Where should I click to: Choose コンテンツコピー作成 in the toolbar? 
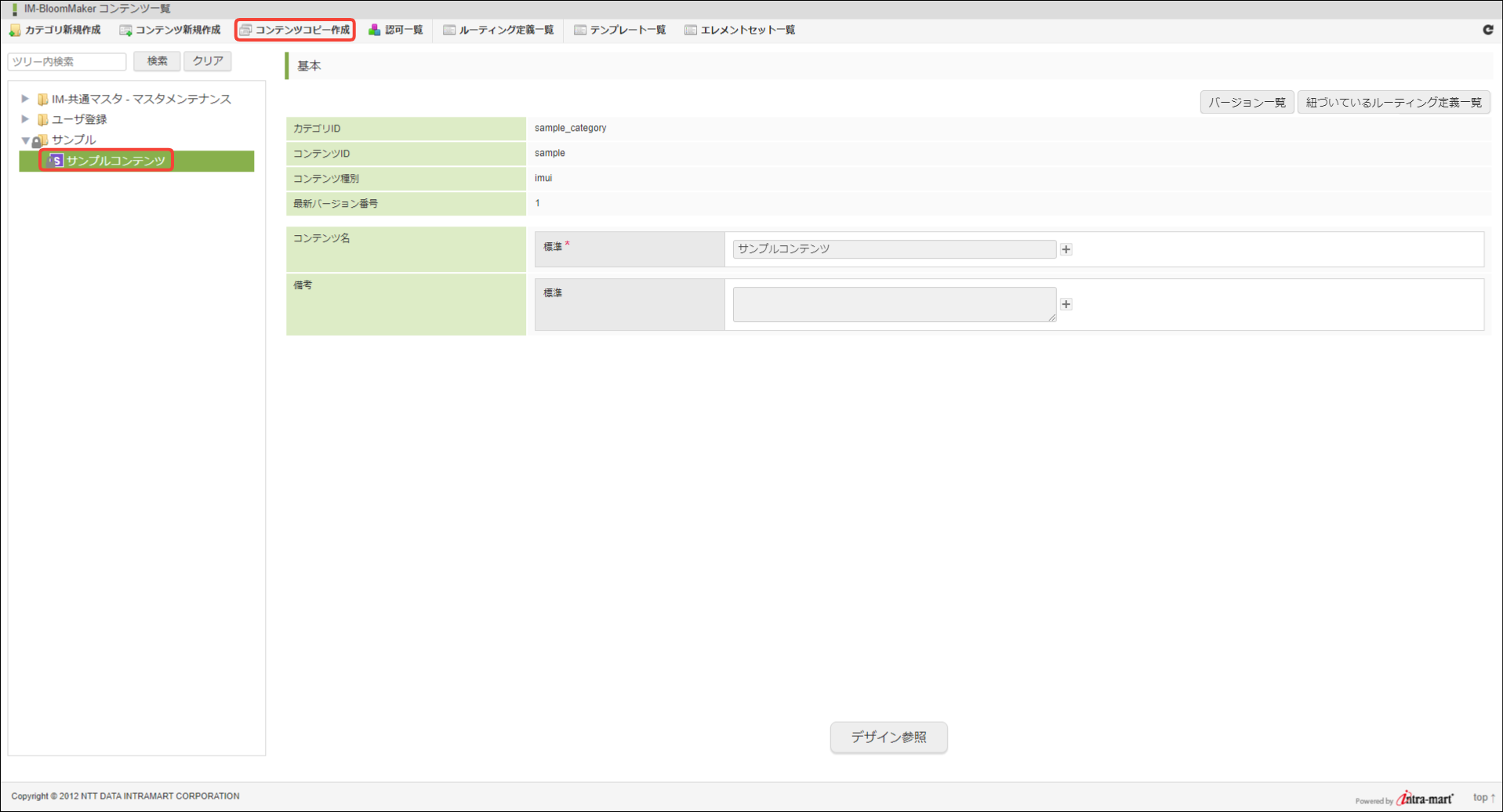pyautogui.click(x=296, y=31)
